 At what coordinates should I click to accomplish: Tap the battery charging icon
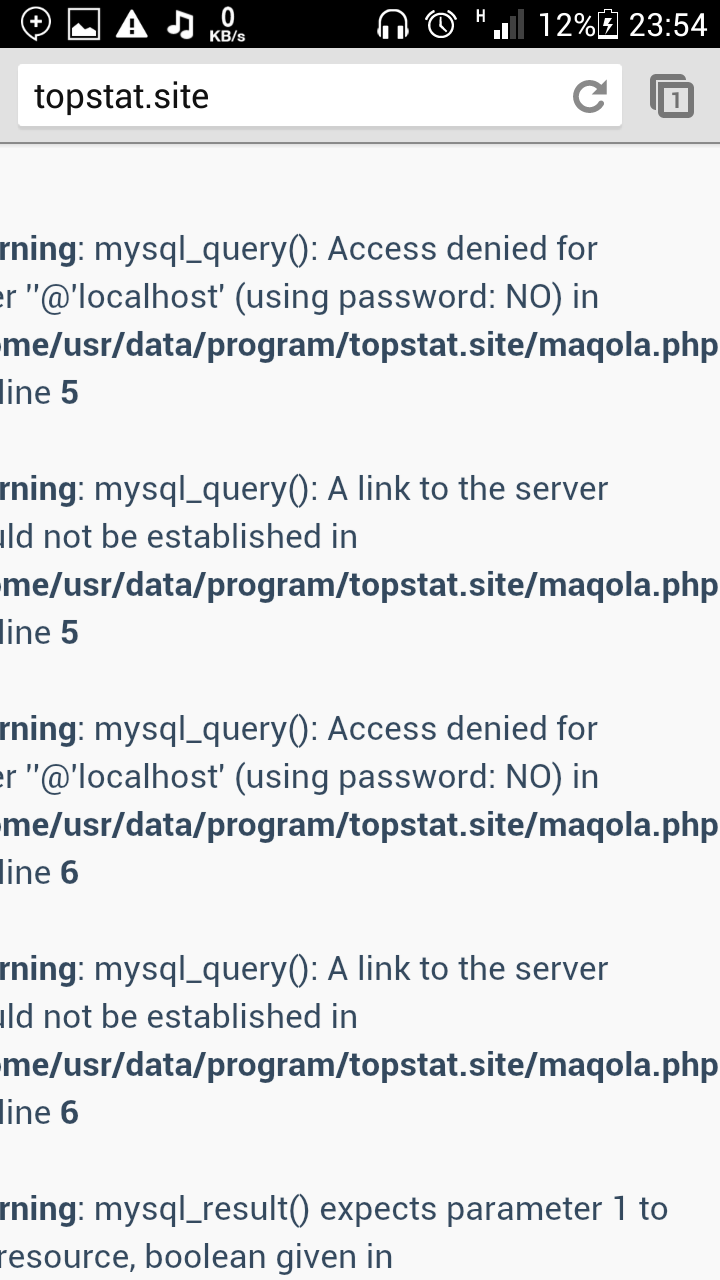click(608, 24)
